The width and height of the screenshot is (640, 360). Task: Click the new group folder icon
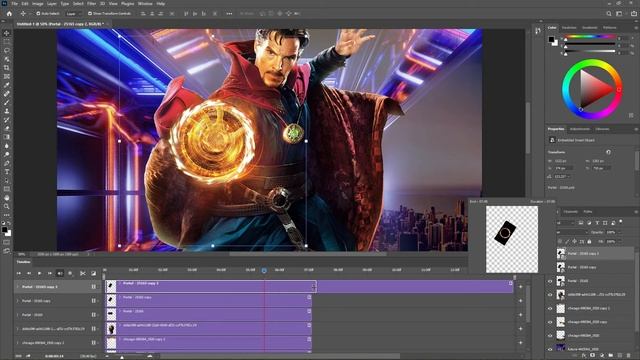tap(611, 356)
